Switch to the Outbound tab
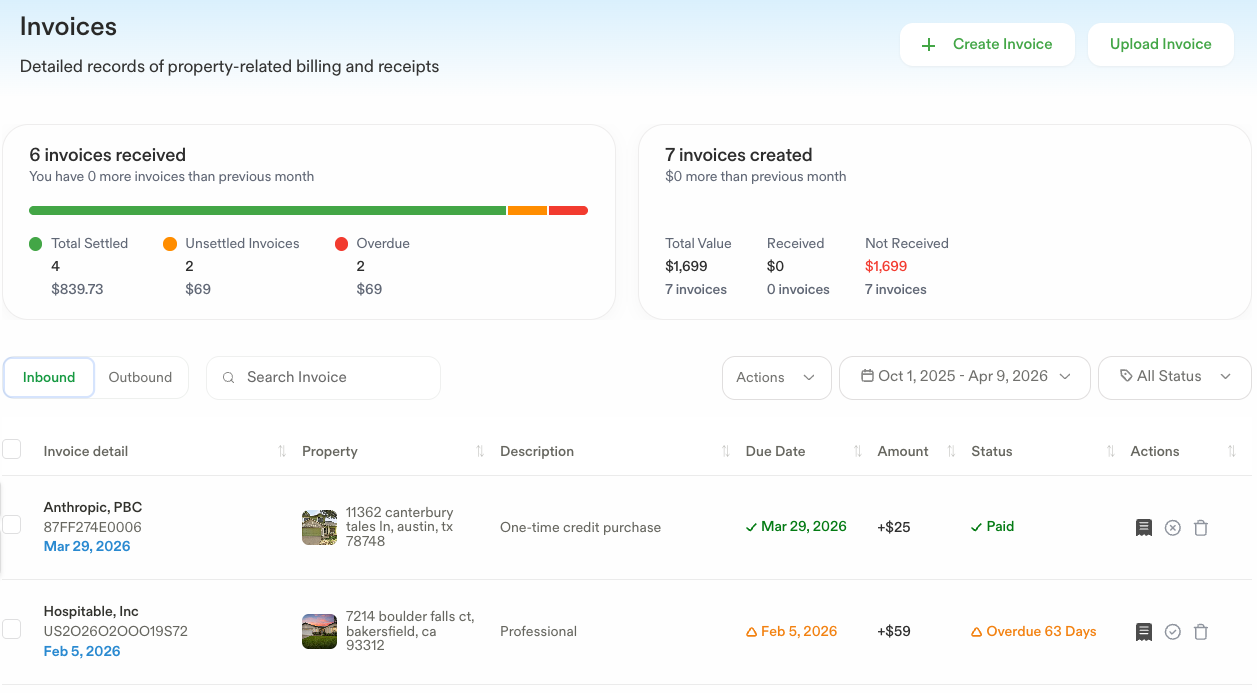 (x=140, y=378)
